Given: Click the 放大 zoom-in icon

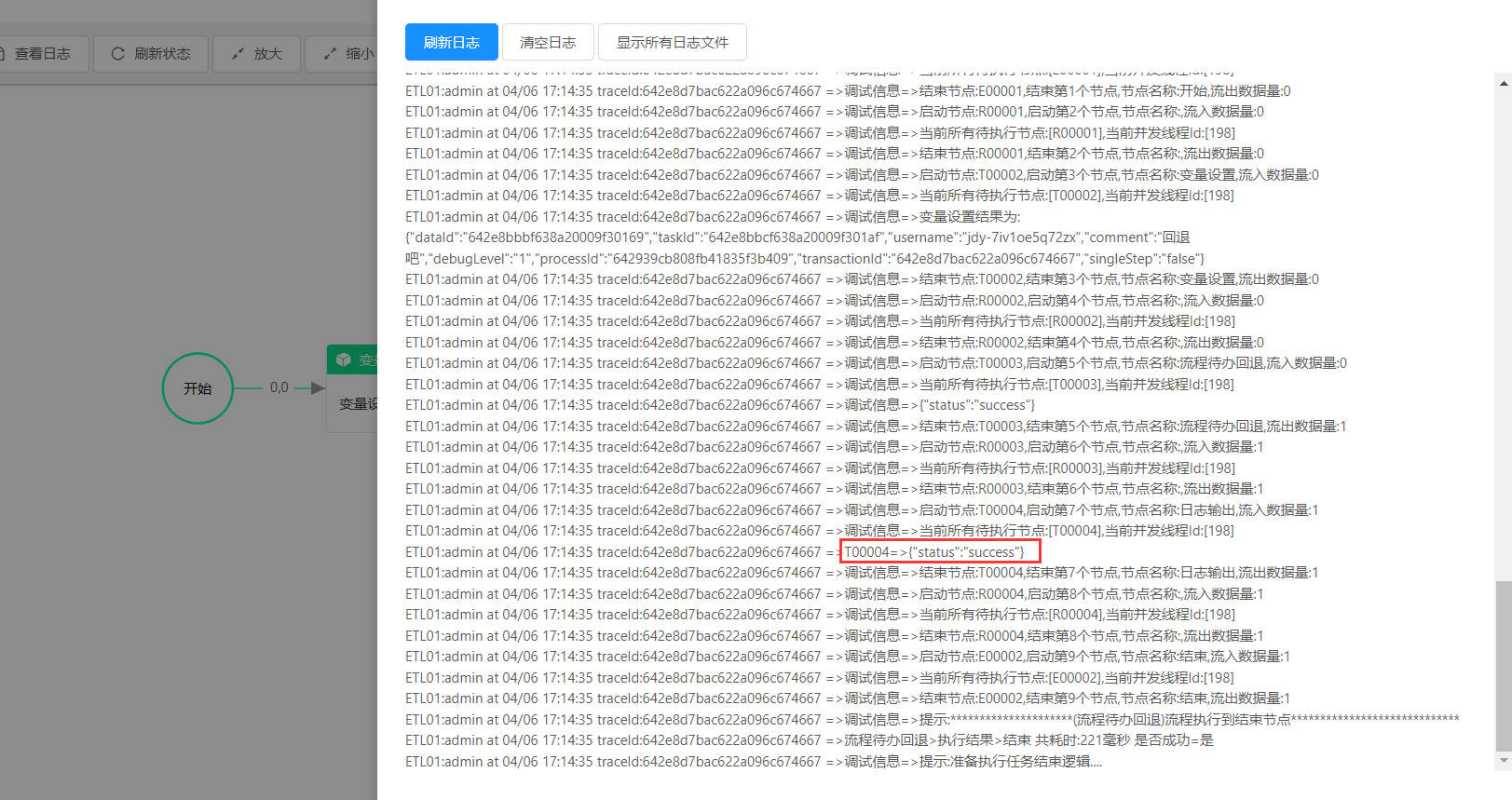Looking at the screenshot, I should click(x=238, y=54).
